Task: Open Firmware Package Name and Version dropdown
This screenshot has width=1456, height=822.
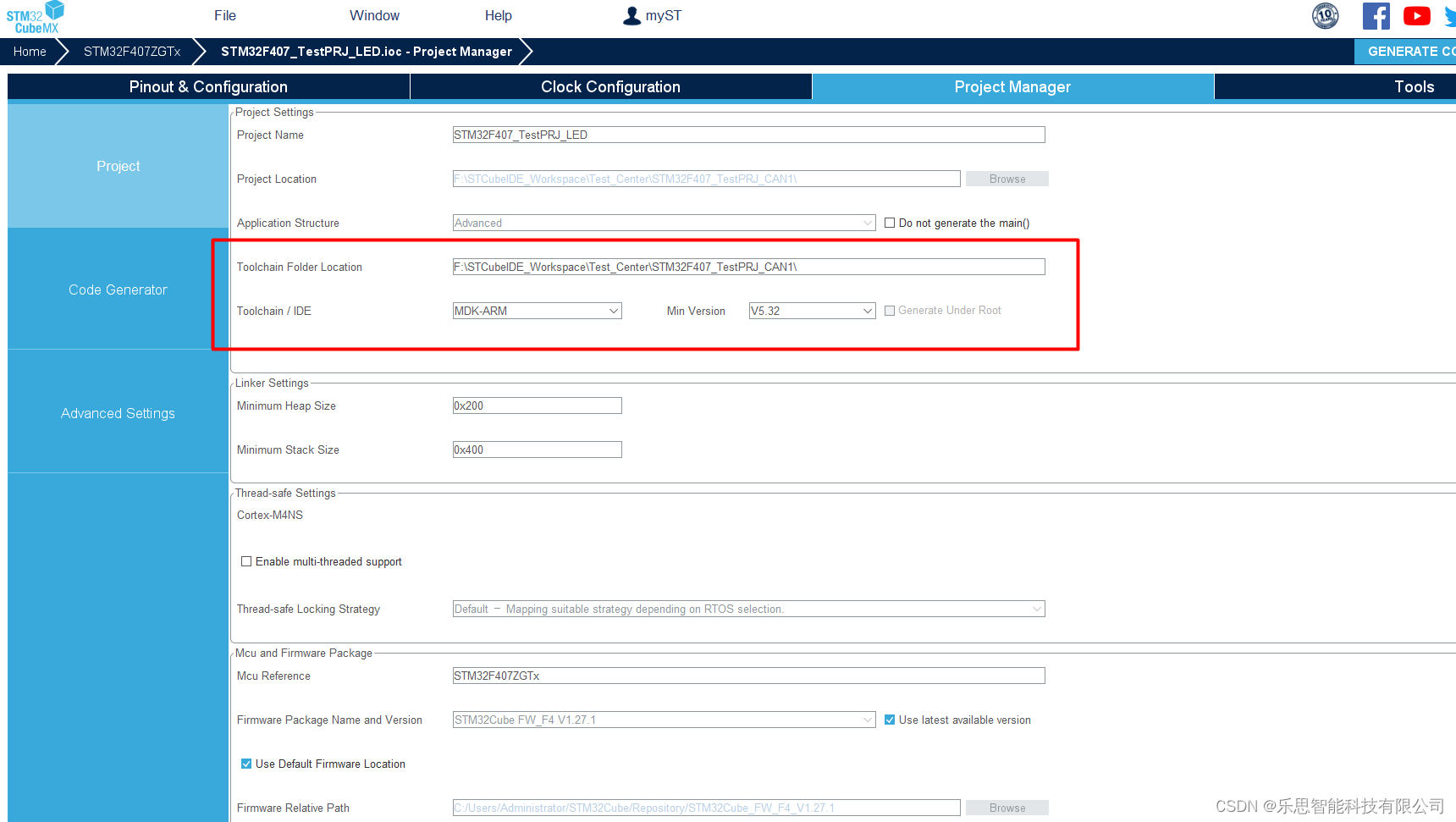Action: tap(665, 720)
